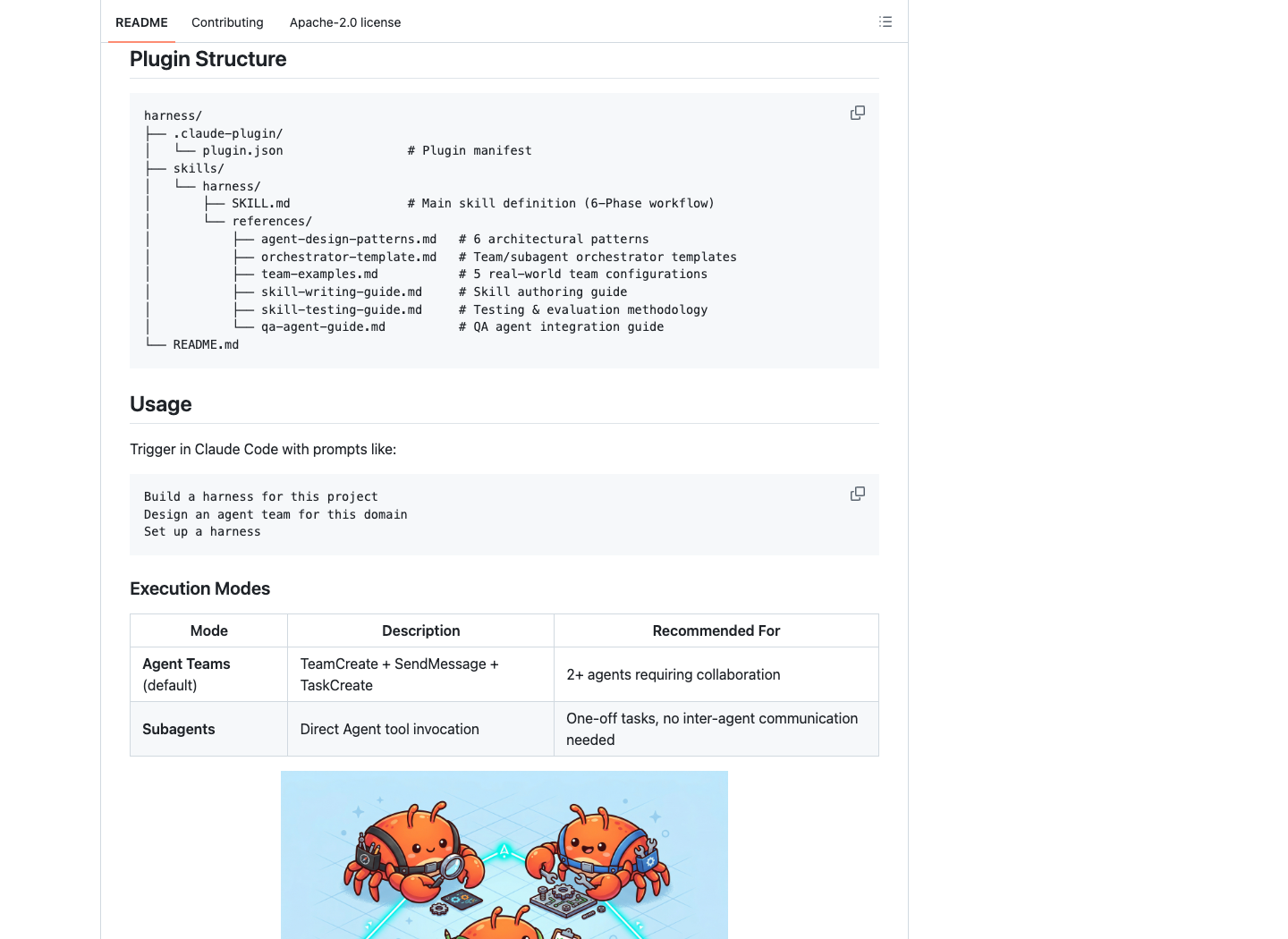Click the SKILL.md line in tree
This screenshot has height=939, width=1288.
[261, 203]
